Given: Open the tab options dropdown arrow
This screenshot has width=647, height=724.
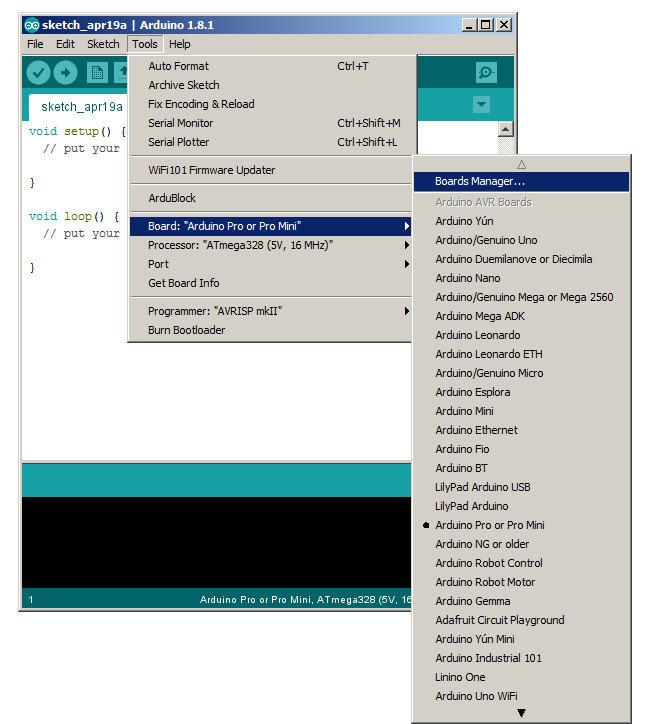Looking at the screenshot, I should click(x=481, y=104).
